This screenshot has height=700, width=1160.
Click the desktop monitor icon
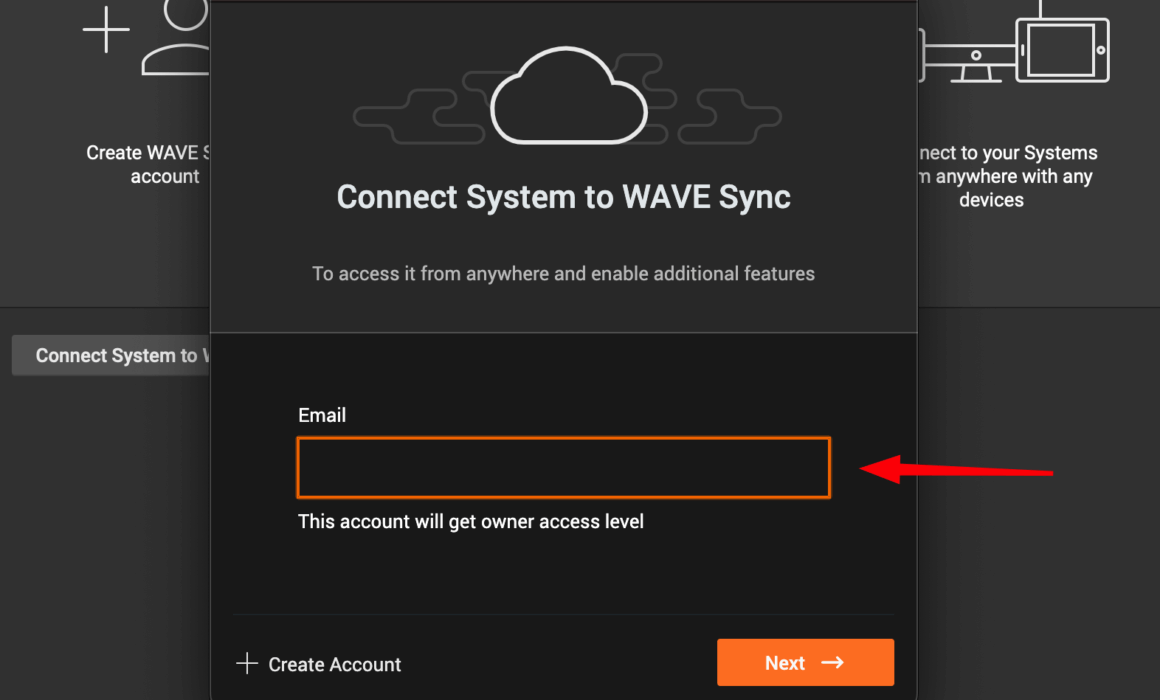(x=968, y=55)
